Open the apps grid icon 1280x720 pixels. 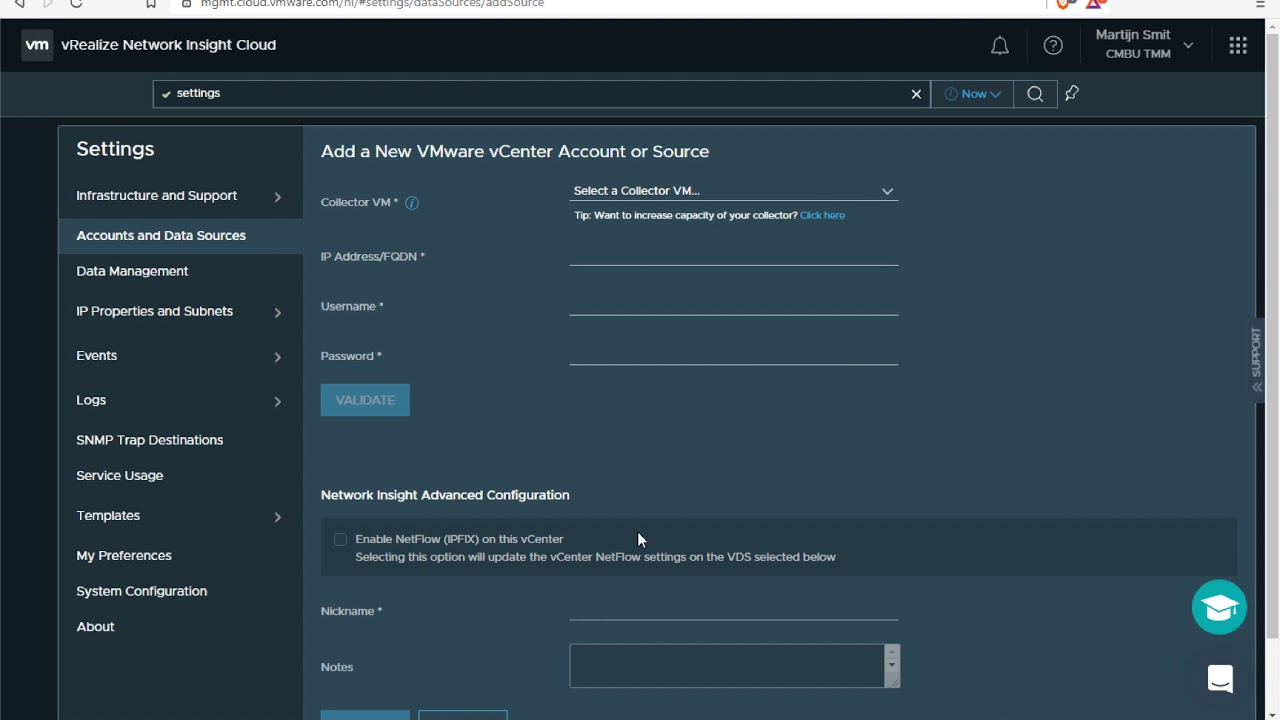point(1238,45)
